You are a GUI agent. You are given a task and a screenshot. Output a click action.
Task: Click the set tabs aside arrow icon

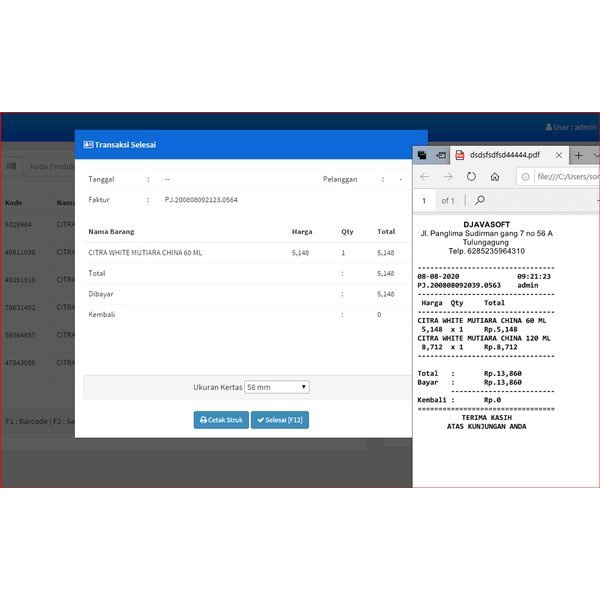(441, 155)
